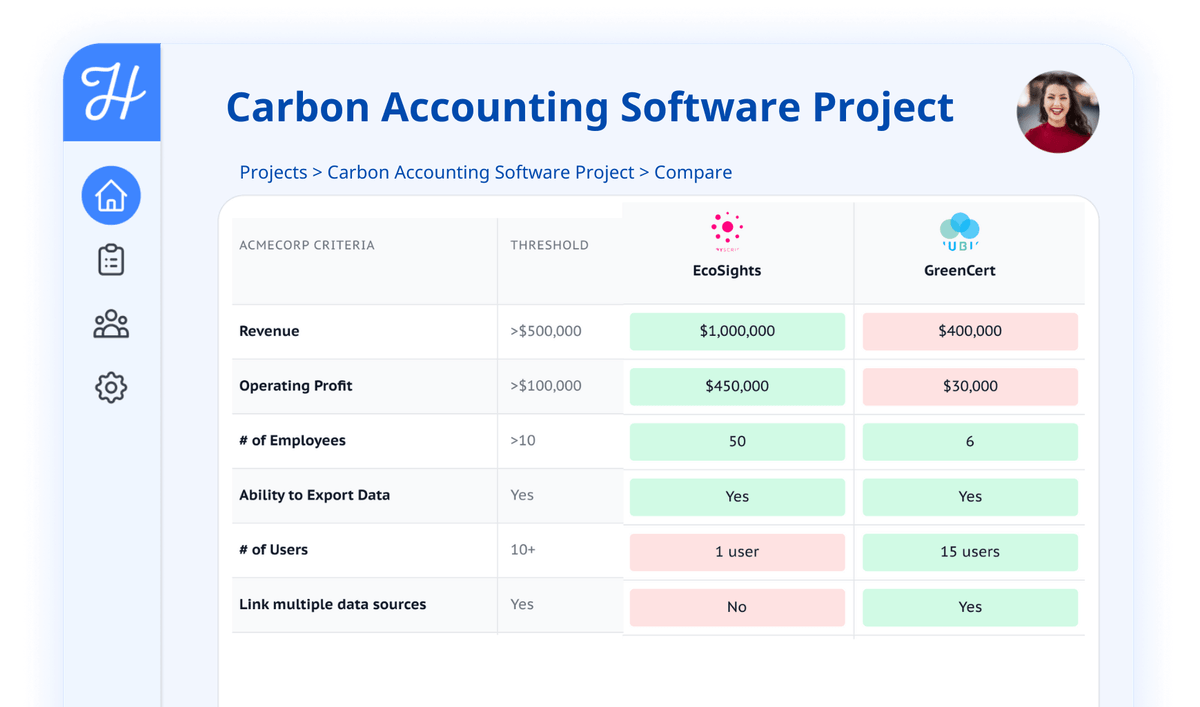
Task: Click GreenCert revenue cell $400,000
Action: 969,331
